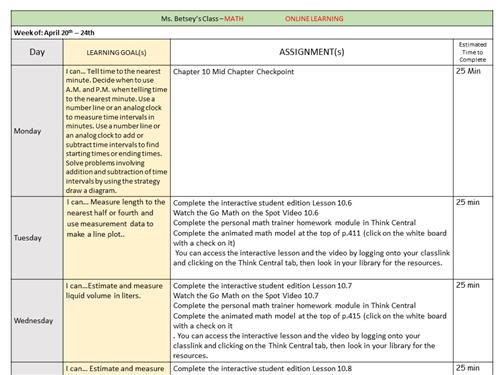Screen dimensions: 500x375
Task: Click 'Watch the Go Math on the Spot Video 10.6'
Action: tap(246, 213)
